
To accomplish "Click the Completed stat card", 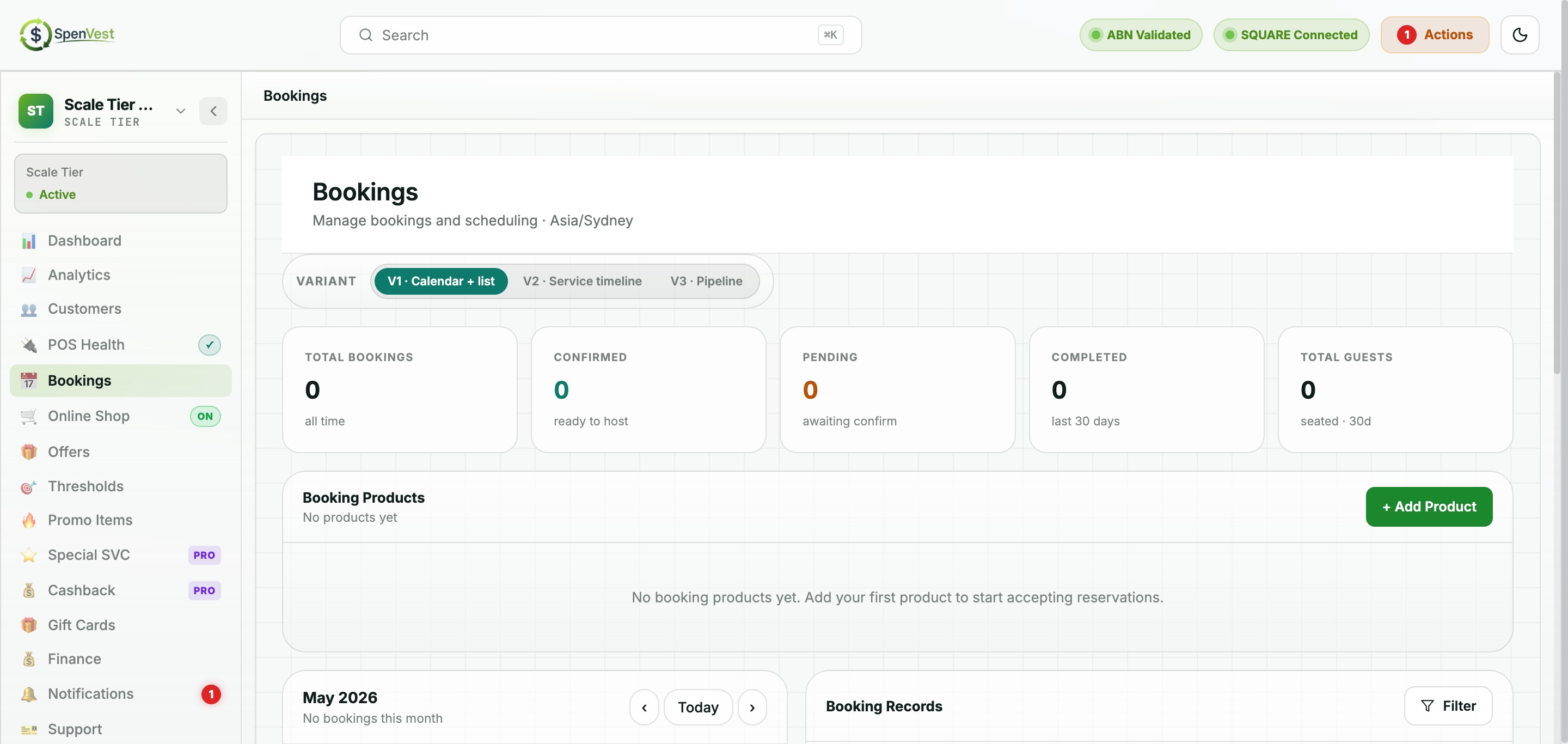I will point(1146,389).
